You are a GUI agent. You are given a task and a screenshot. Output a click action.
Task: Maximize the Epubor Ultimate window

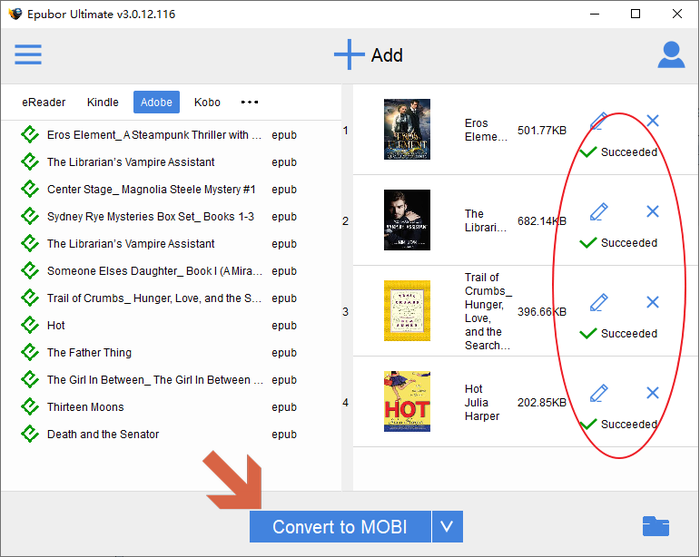coord(635,14)
